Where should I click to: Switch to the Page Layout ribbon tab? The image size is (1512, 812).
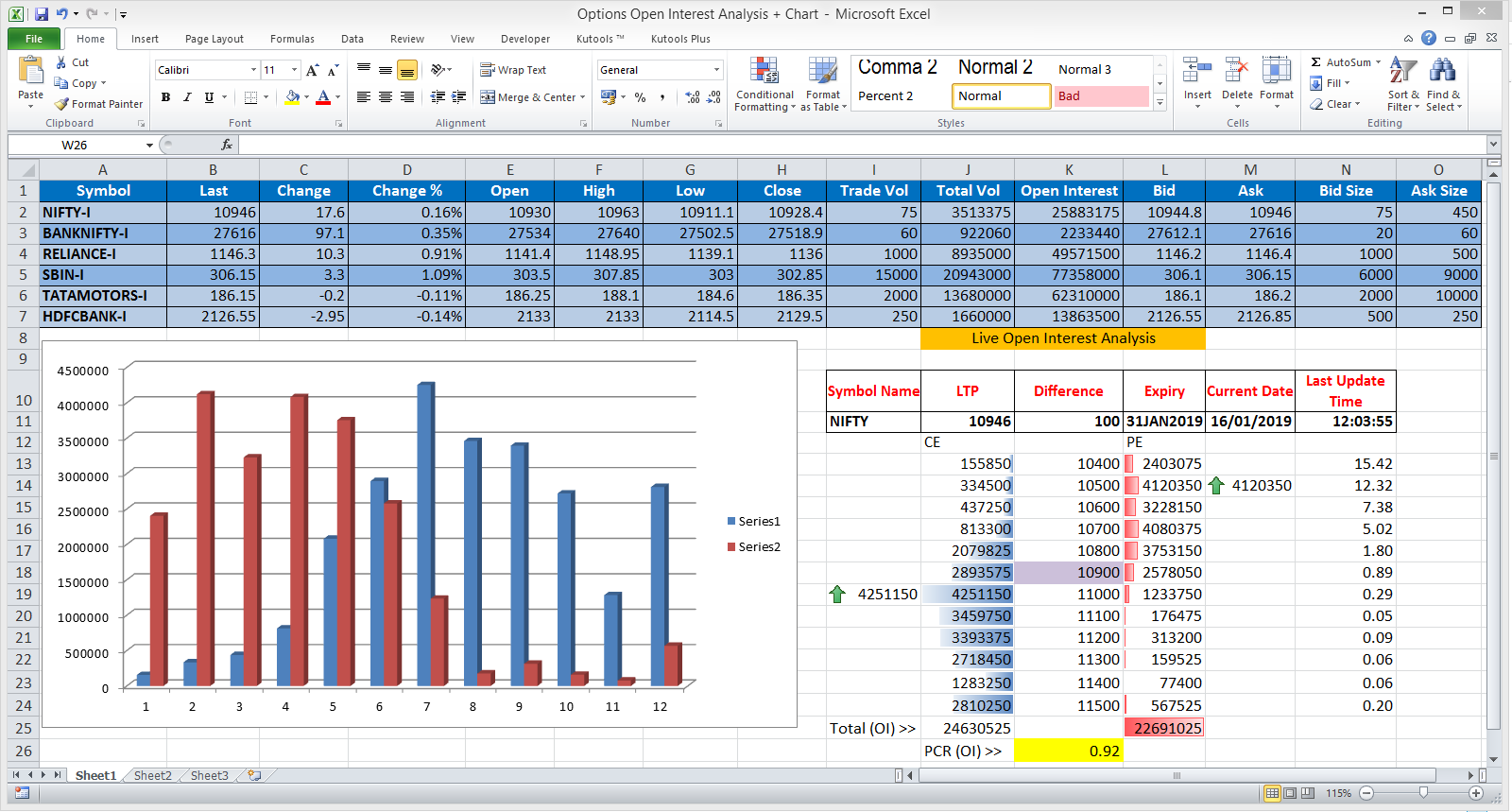(214, 39)
